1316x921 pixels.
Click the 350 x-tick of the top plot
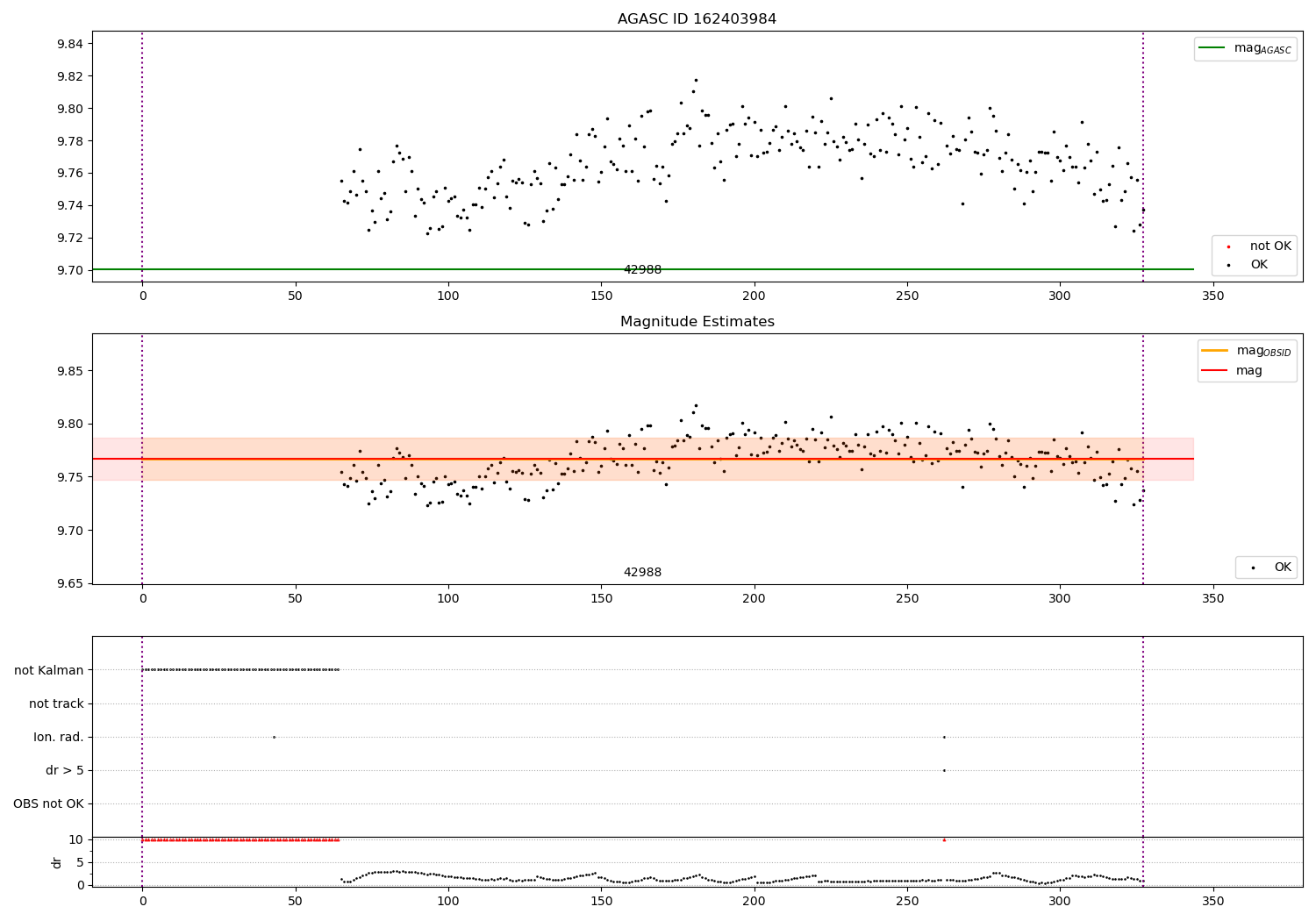1212,296
